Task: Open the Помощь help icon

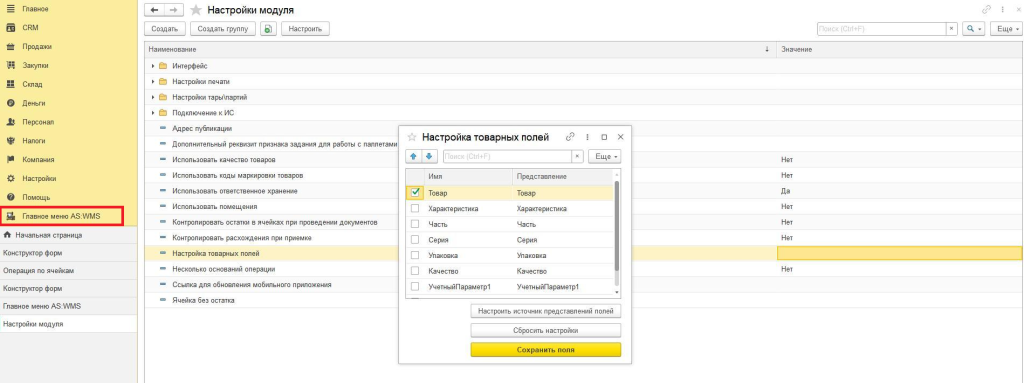Action: (x=10, y=197)
